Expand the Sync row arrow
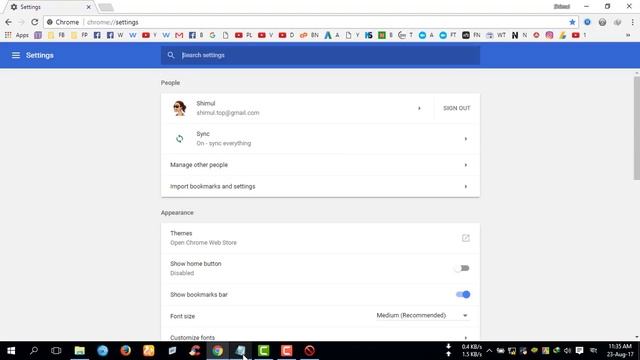 465,139
